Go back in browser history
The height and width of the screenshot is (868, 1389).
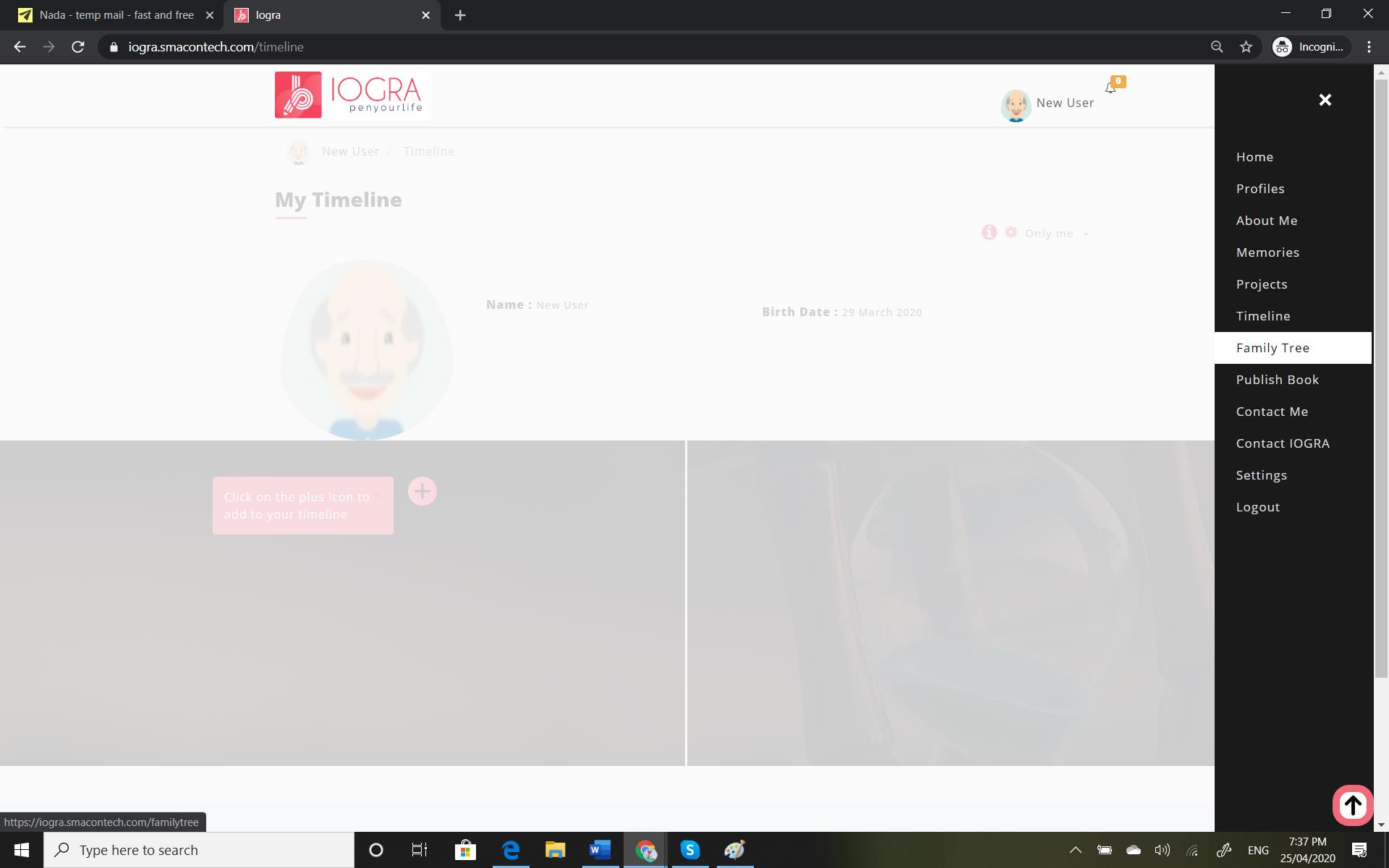[20, 47]
